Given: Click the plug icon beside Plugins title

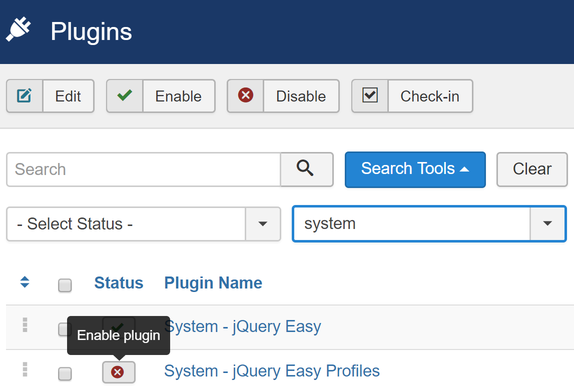Looking at the screenshot, I should (18, 29).
